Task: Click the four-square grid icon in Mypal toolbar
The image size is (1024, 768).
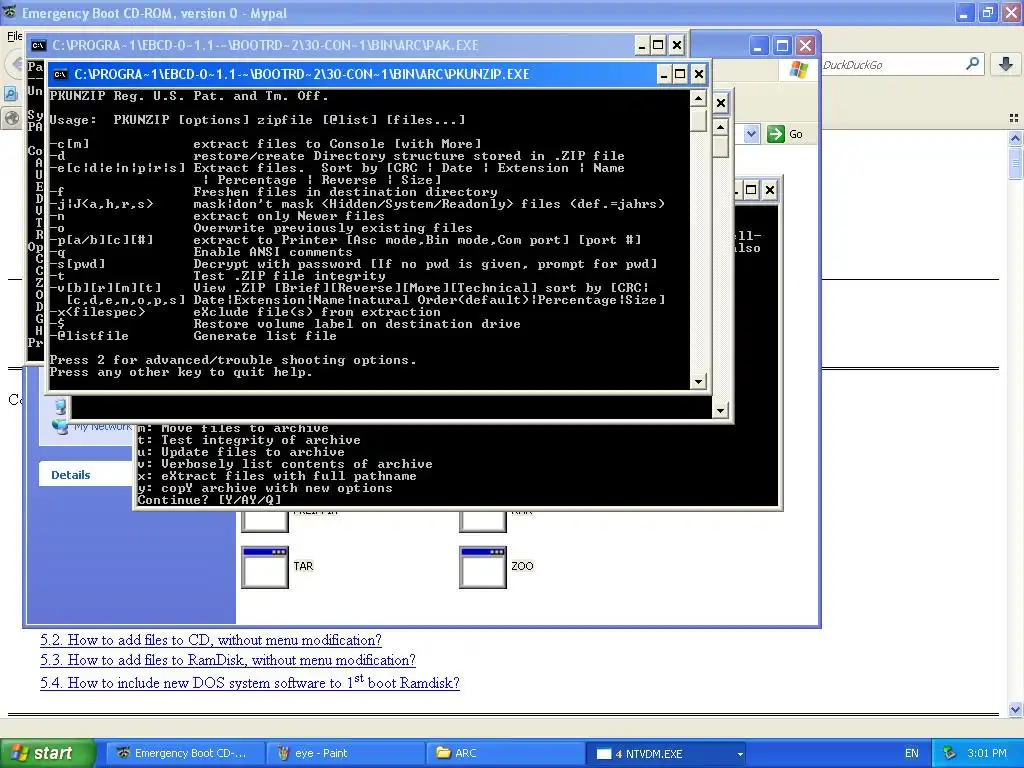Action: click(1014, 118)
